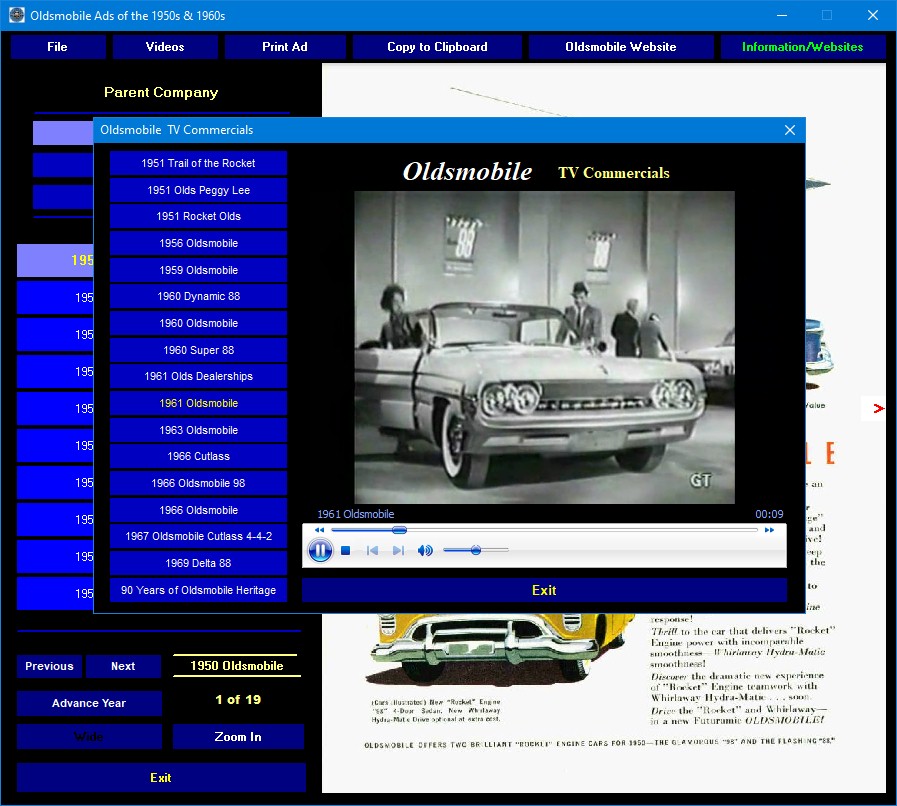Screen dimensions: 897x806
Task: Click the red next-ad arrow
Action: click(x=878, y=408)
